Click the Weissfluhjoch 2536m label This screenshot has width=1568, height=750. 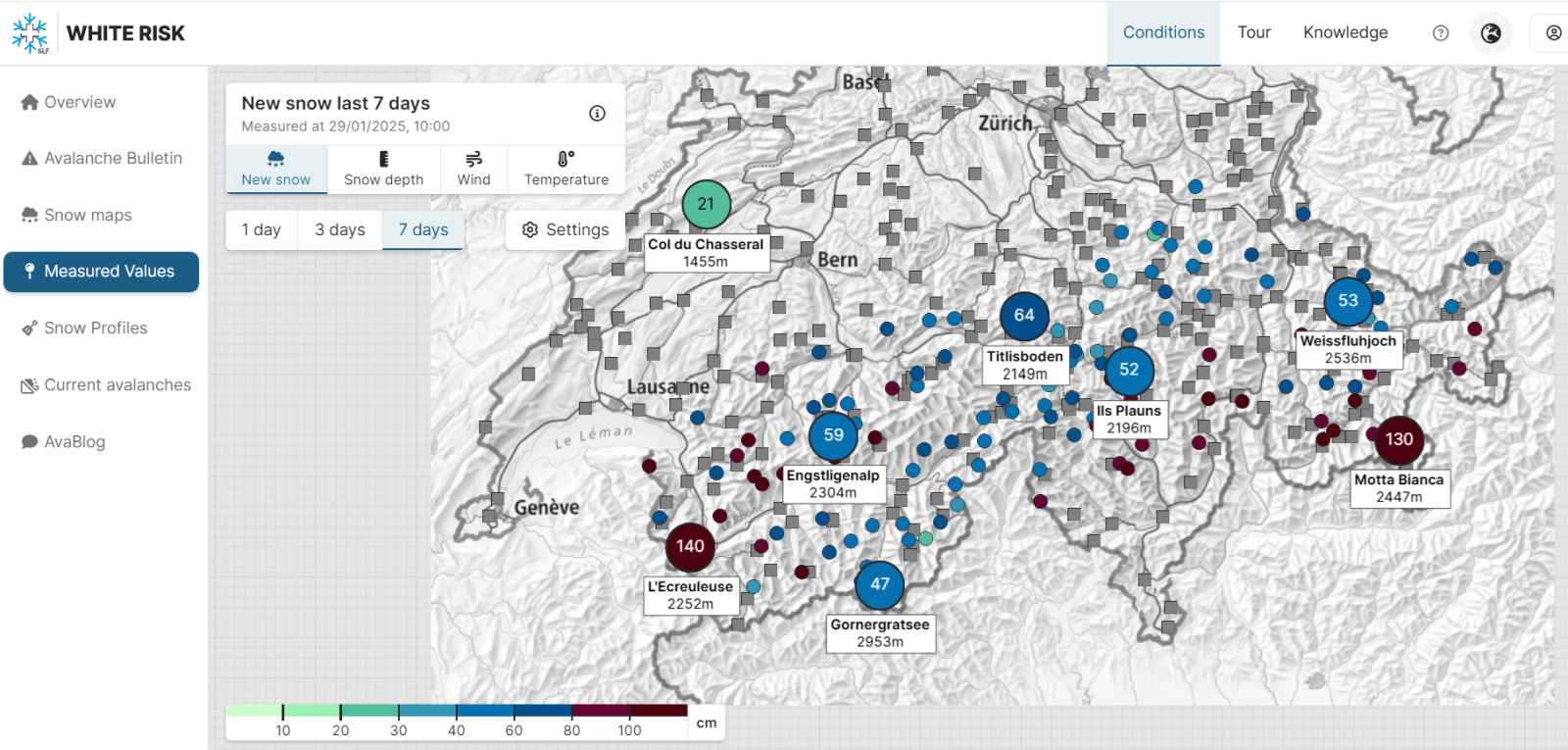[1347, 350]
